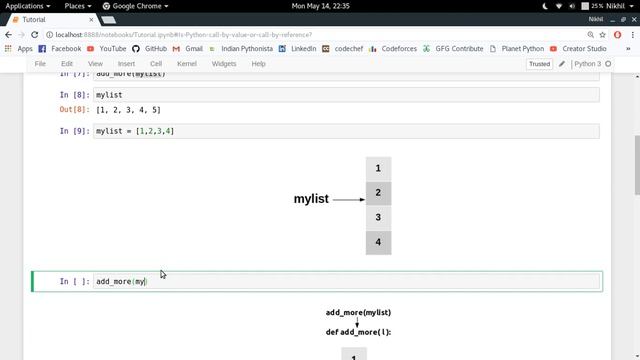Click the address bar URL
The width and height of the screenshot is (640, 360).
(x=184, y=35)
